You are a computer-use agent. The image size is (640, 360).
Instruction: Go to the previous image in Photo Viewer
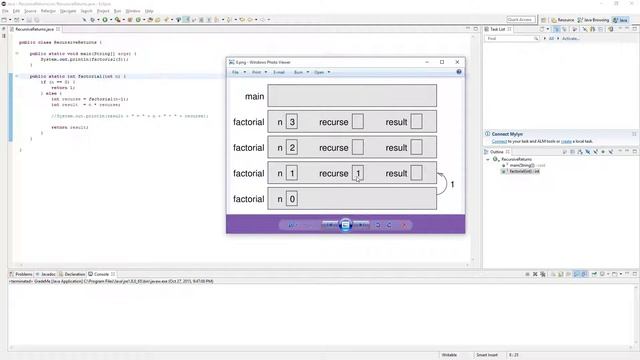click(330, 225)
